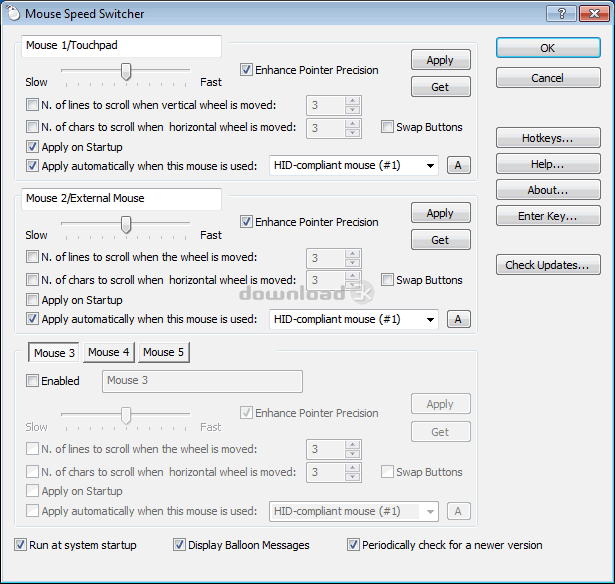Click the A button next to Mouse 2 device dropdown
615x584 pixels.
click(459, 319)
